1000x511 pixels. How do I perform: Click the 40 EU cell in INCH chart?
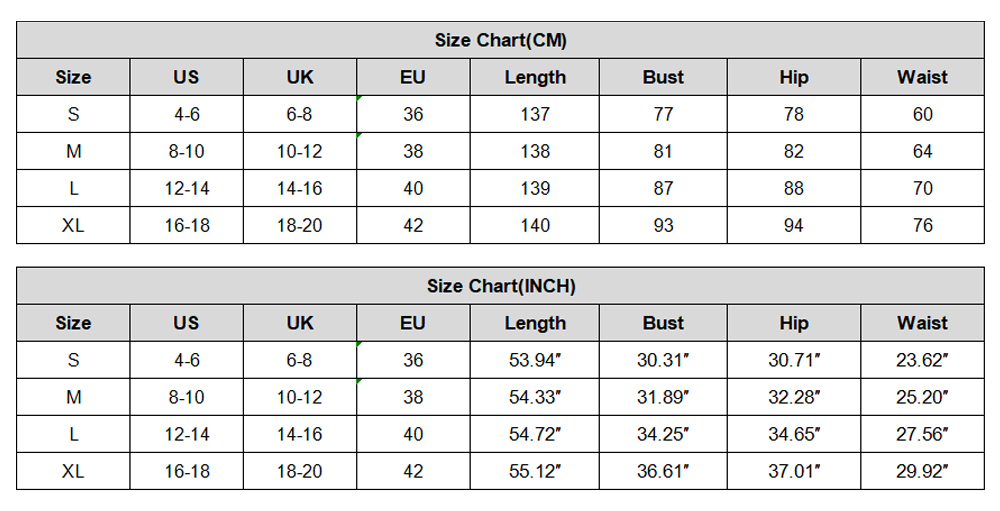coord(413,434)
